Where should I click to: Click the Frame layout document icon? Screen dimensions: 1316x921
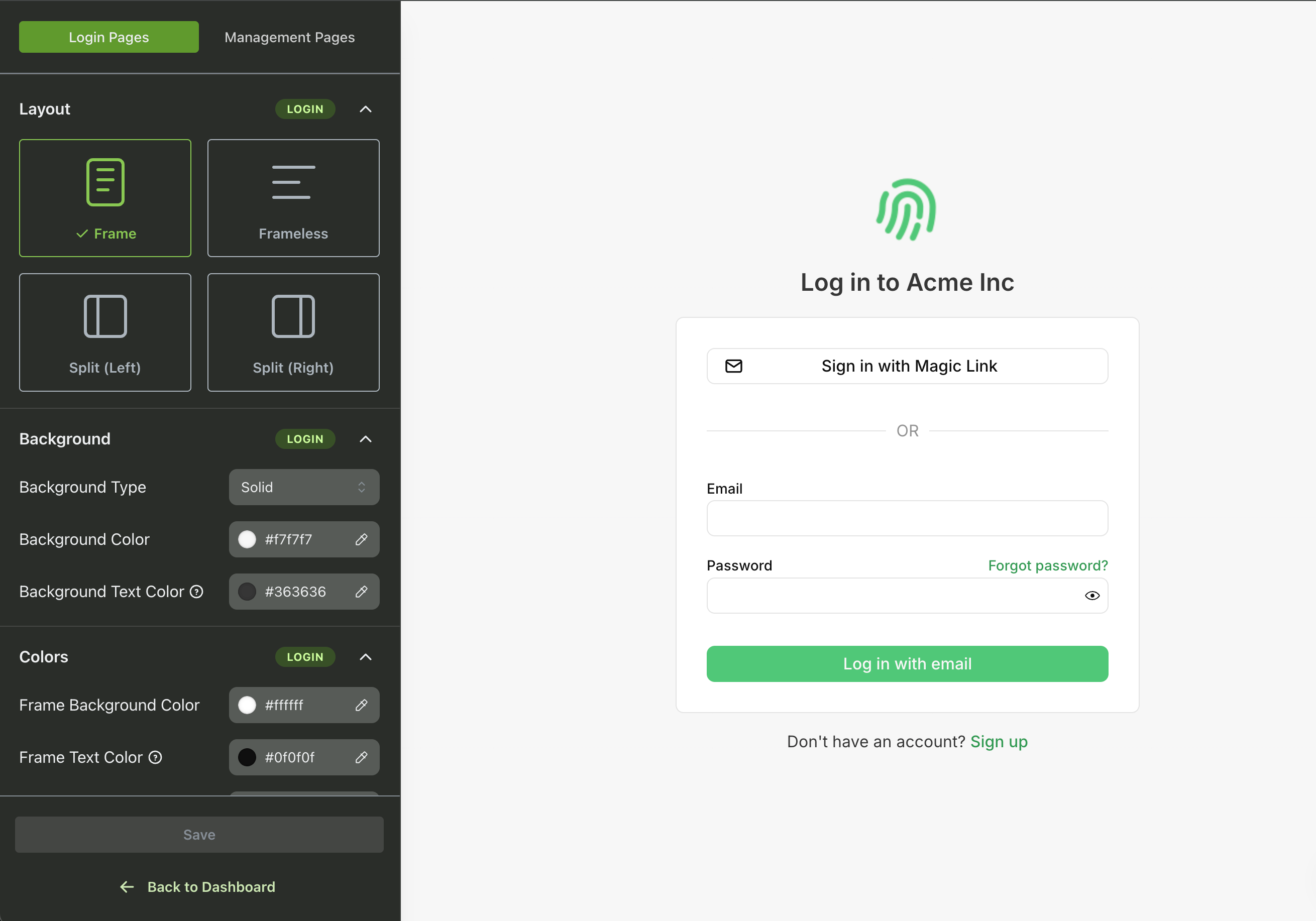(105, 182)
